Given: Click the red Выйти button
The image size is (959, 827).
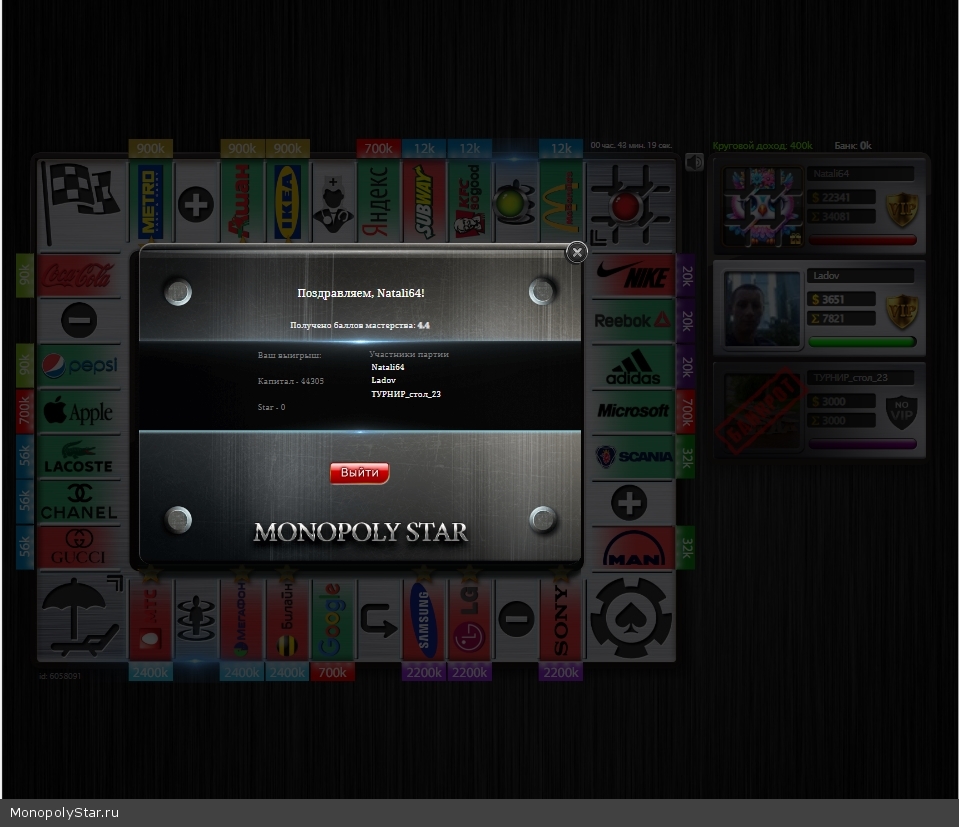Looking at the screenshot, I should point(360,473).
